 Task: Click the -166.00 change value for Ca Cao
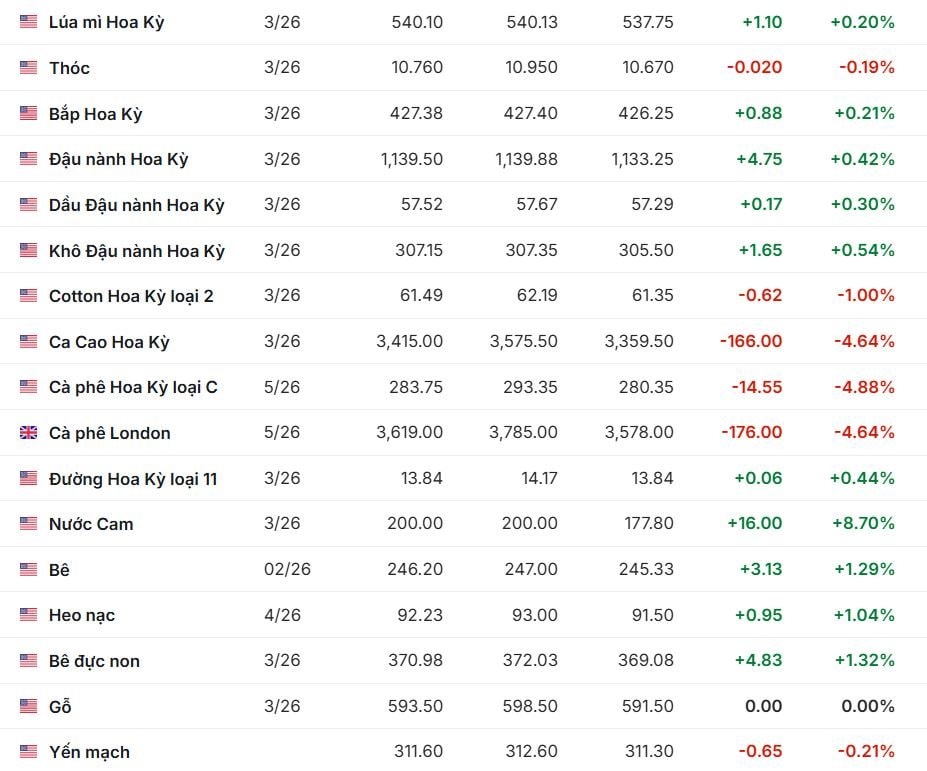[751, 342]
